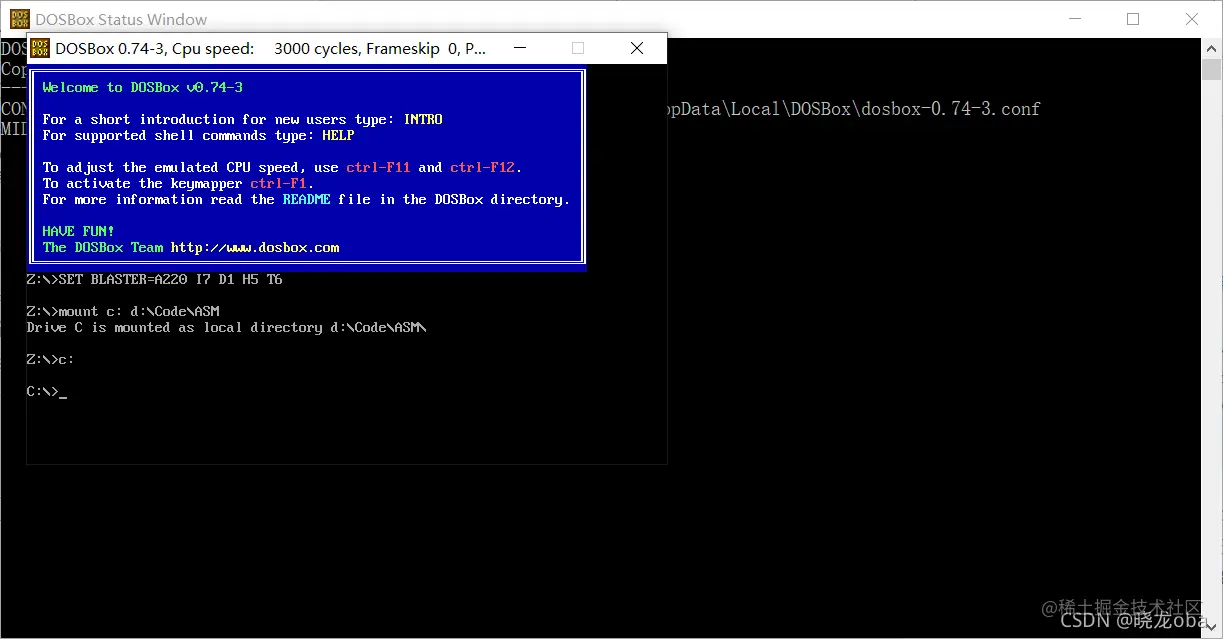This screenshot has height=639, width=1223.
Task: Click the SET BLASTER=A220 I7 D1 H5 T6 line
Action: coord(154,279)
